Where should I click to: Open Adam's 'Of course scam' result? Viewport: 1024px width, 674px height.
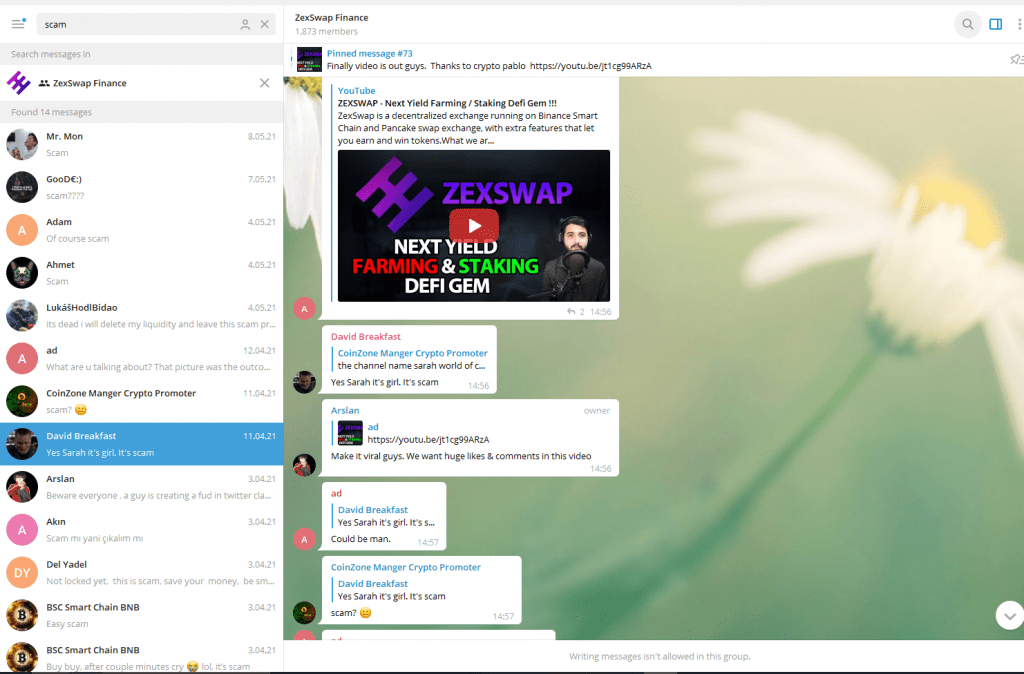pyautogui.click(x=142, y=230)
